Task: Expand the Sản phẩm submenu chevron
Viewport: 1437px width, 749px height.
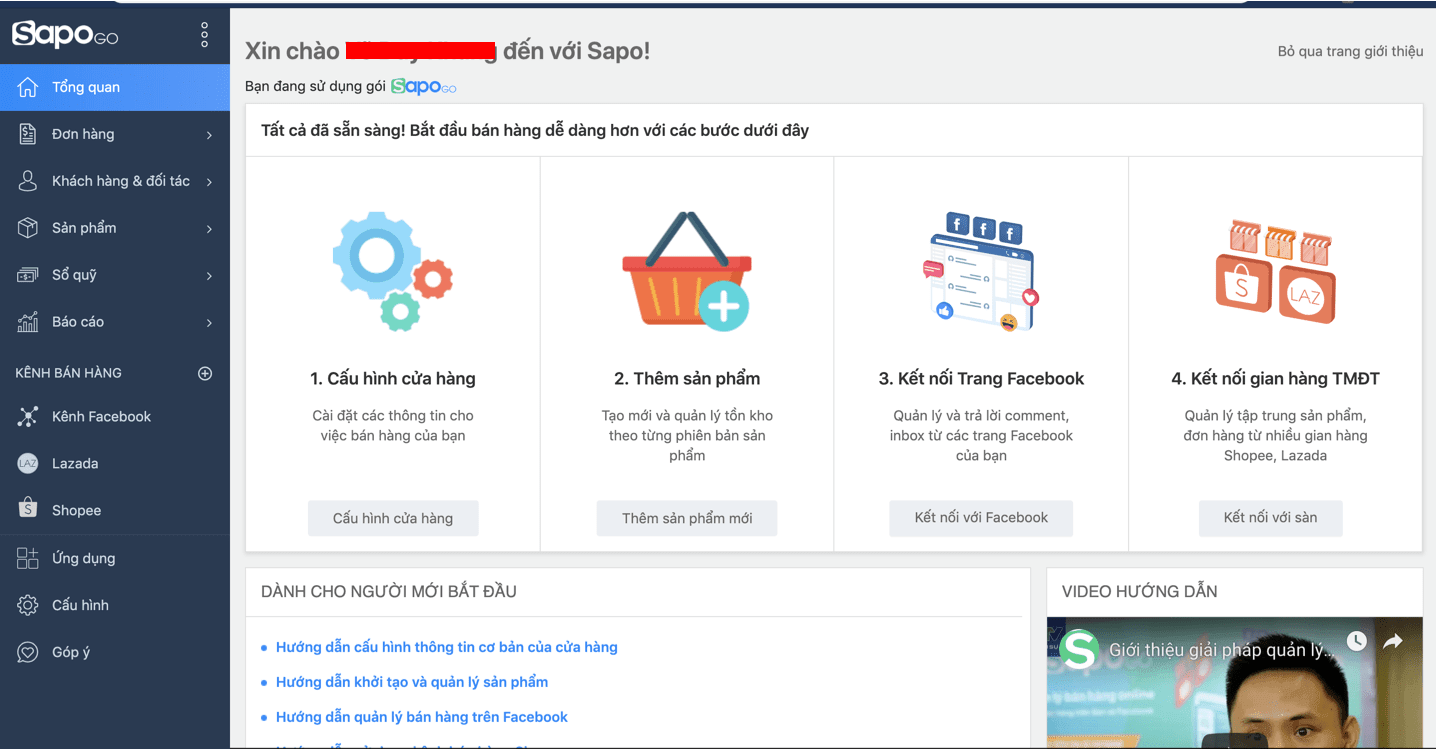Action: click(209, 229)
